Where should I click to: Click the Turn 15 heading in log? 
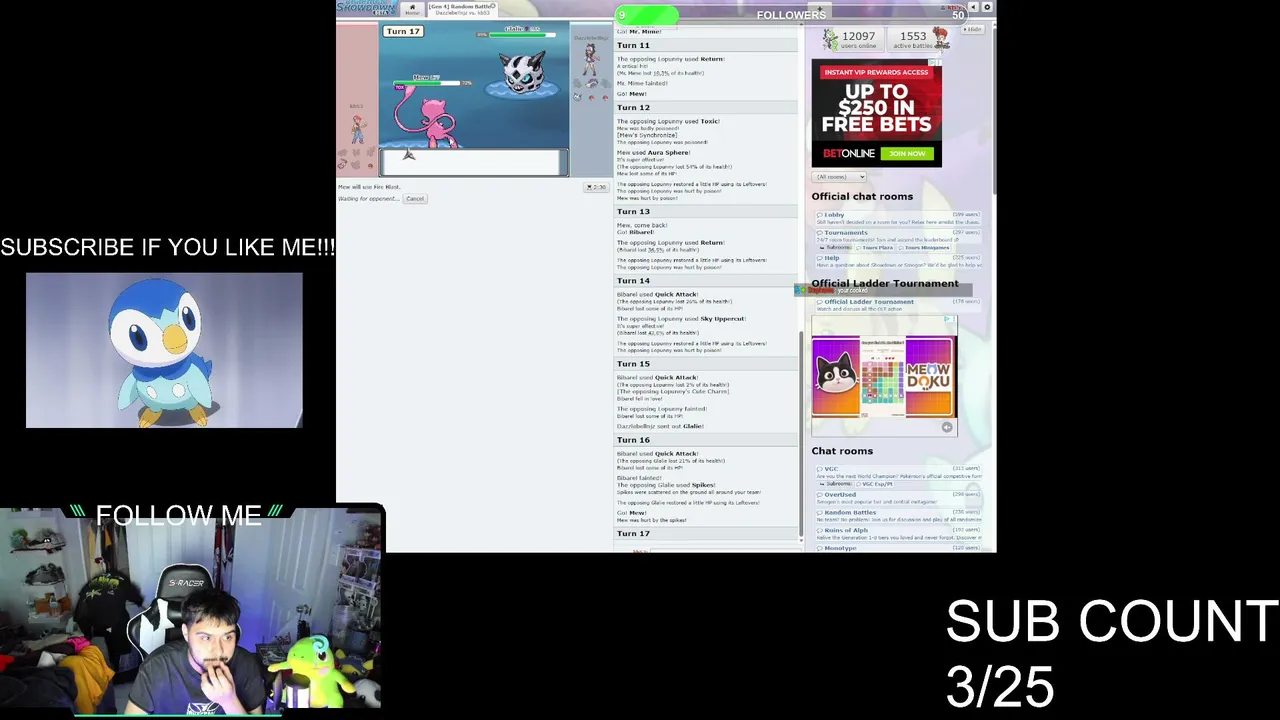click(x=633, y=364)
